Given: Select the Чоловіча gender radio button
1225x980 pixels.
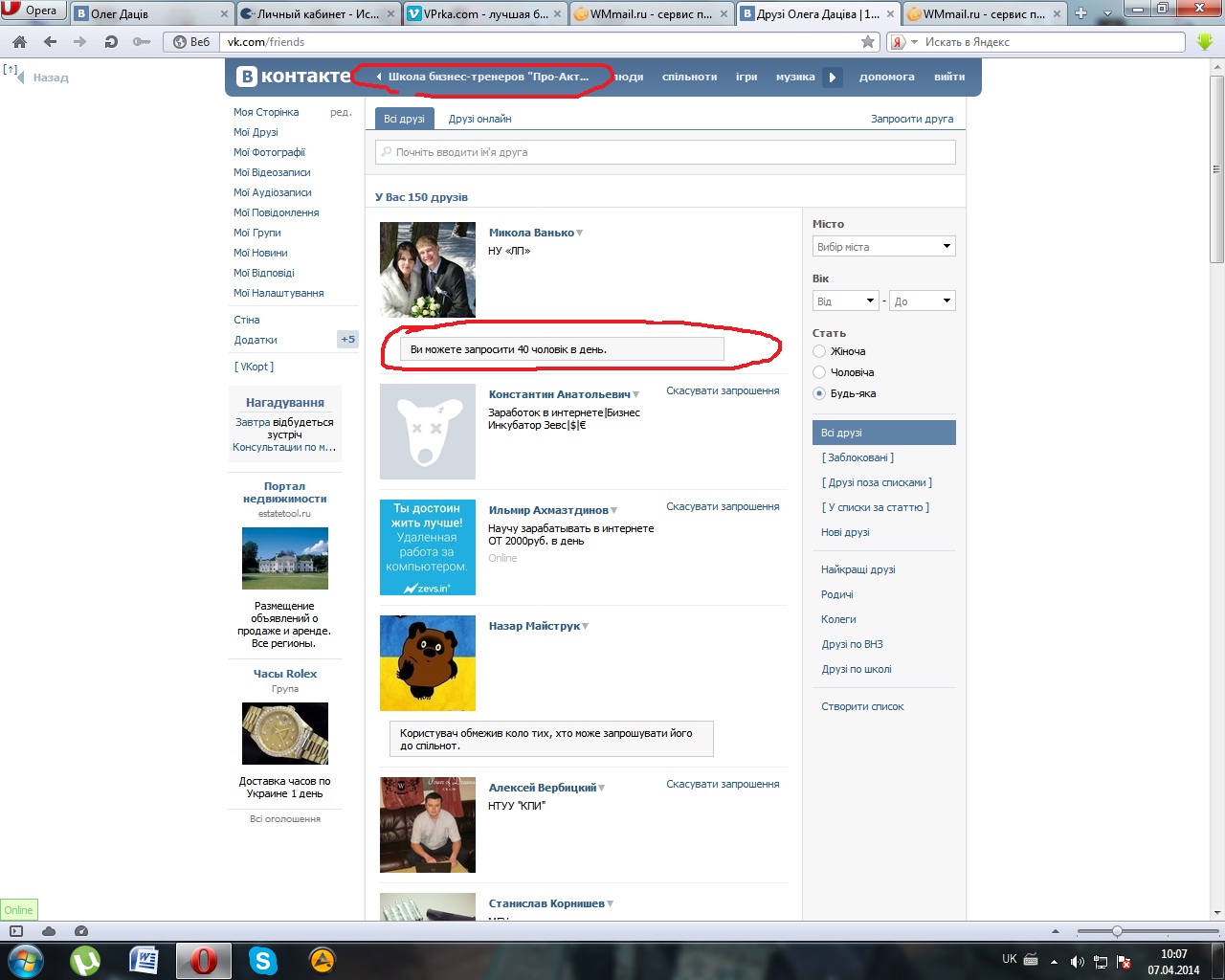Looking at the screenshot, I should click(819, 372).
